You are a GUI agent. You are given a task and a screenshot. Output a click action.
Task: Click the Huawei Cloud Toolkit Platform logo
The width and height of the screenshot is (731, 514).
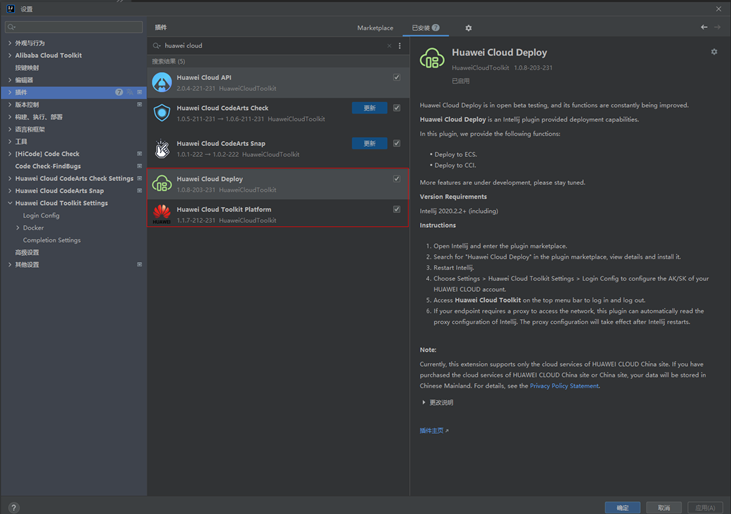click(162, 214)
